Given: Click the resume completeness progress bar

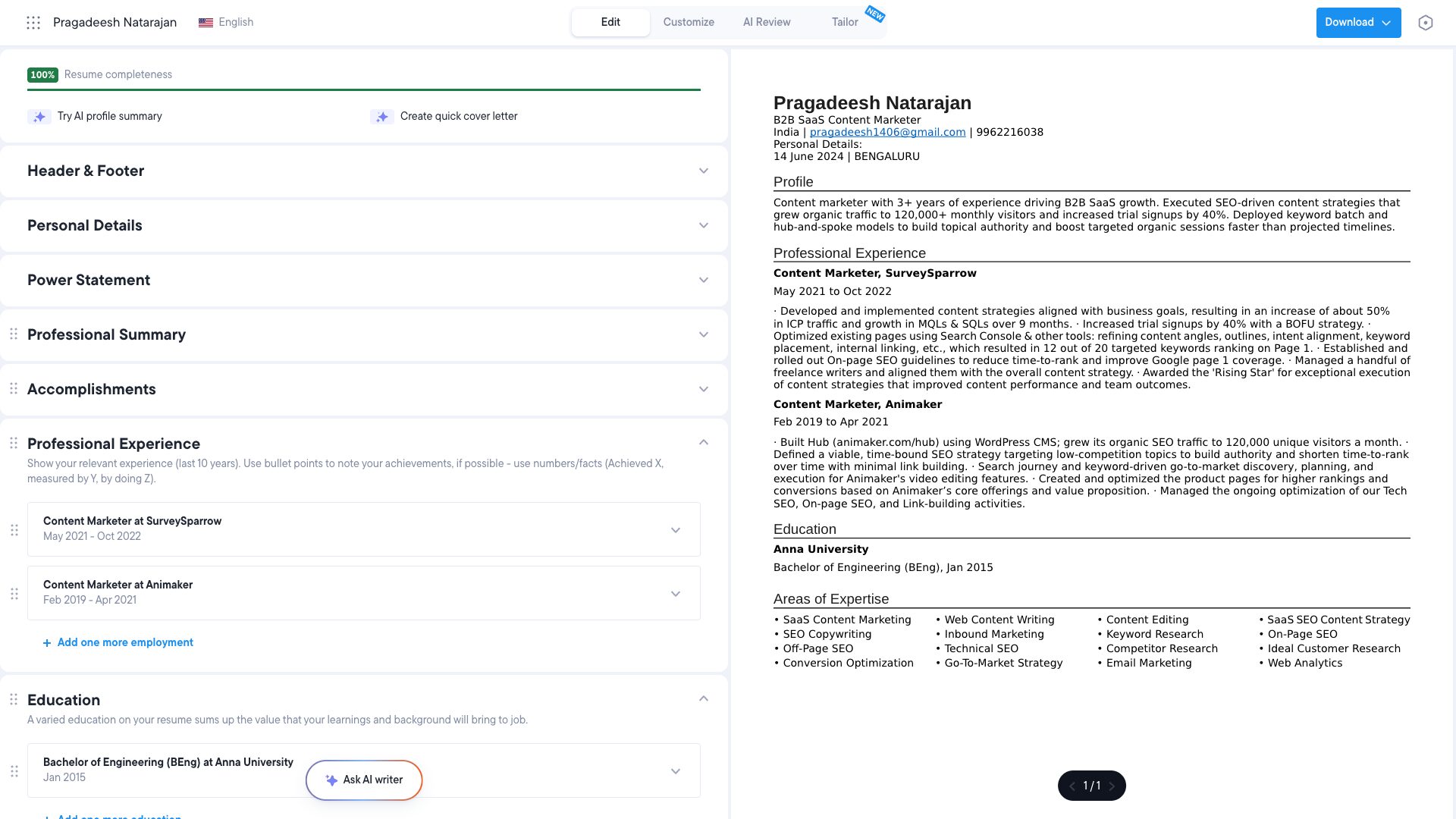Looking at the screenshot, I should pos(364,90).
